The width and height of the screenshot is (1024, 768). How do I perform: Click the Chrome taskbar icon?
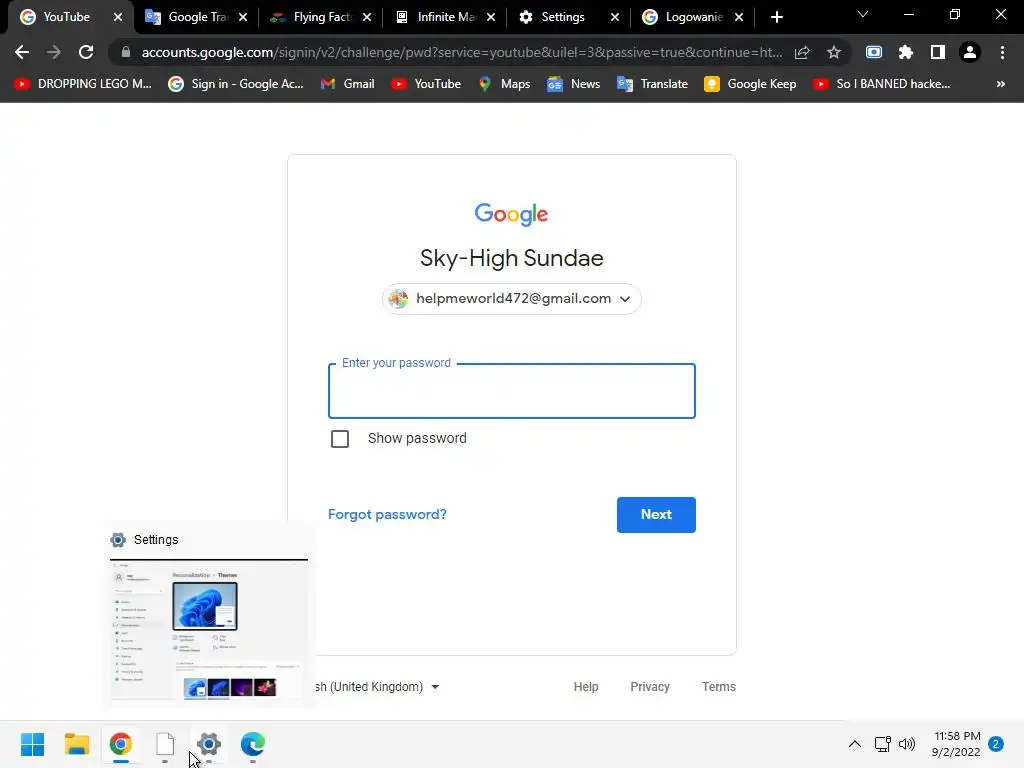tap(121, 744)
